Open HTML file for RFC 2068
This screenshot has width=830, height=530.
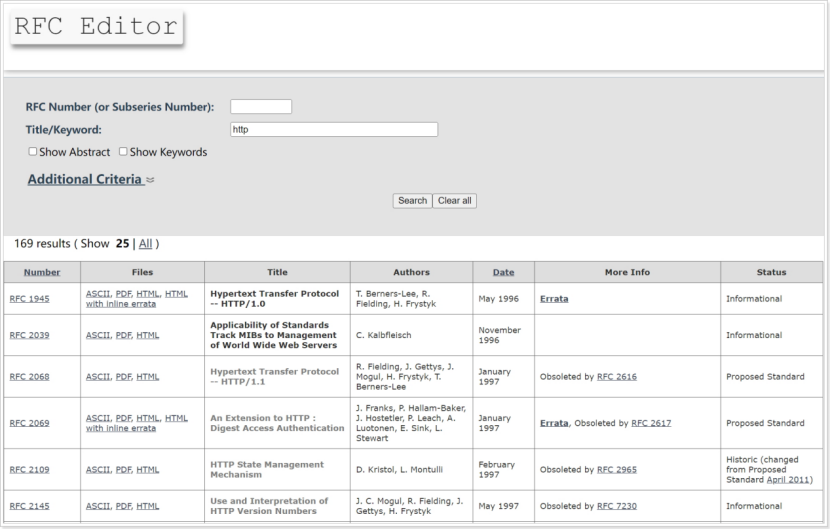(x=148, y=376)
